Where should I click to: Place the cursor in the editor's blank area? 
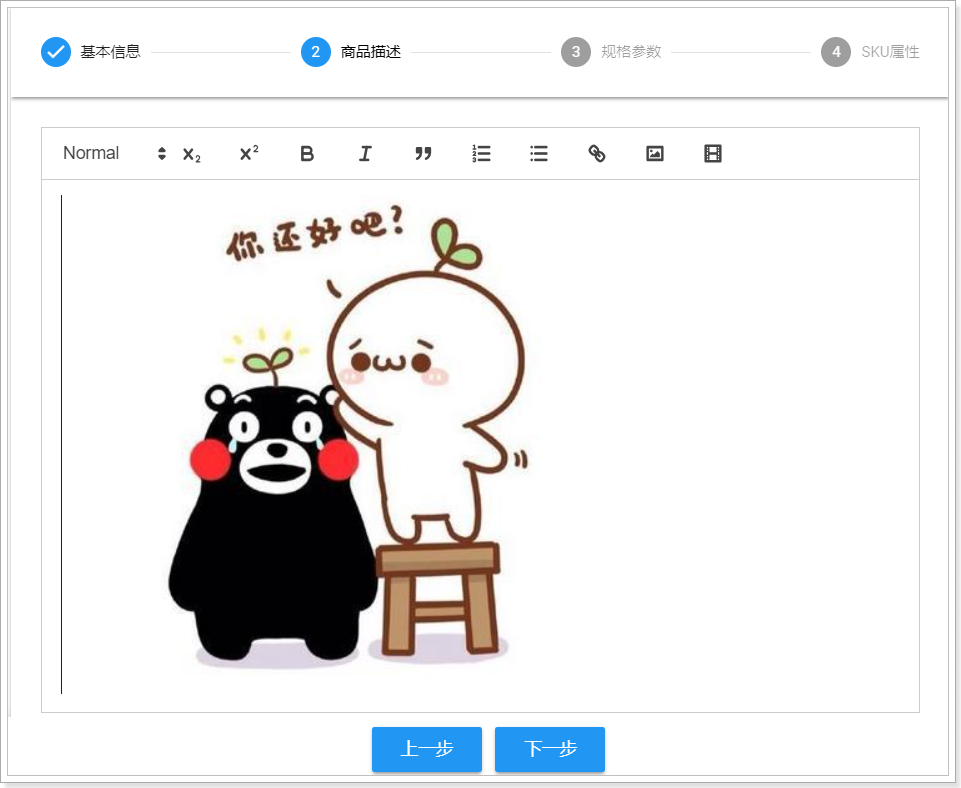pyautogui.click(x=740, y=450)
